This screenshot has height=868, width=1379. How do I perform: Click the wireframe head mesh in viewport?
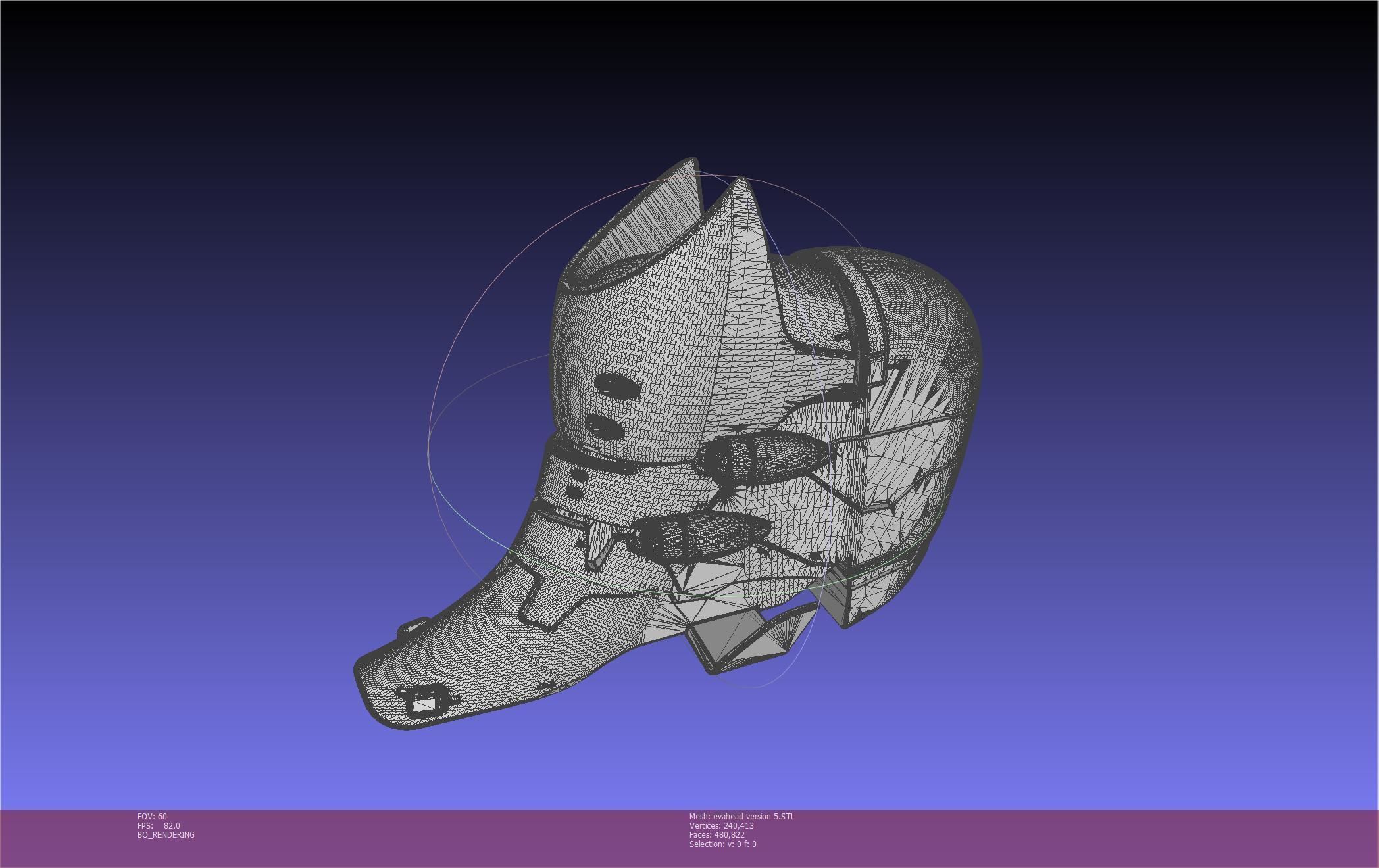tap(667, 444)
